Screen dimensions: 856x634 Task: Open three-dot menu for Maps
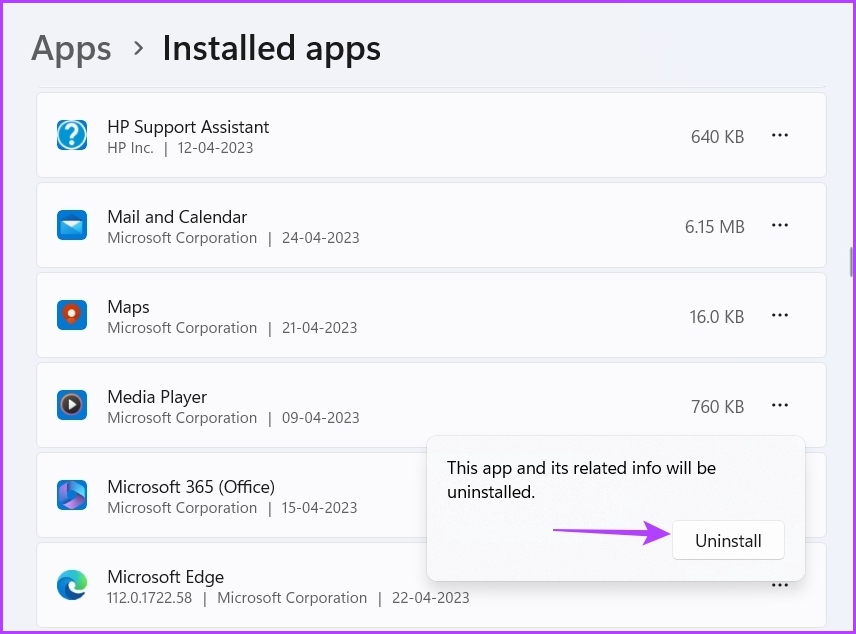point(780,316)
